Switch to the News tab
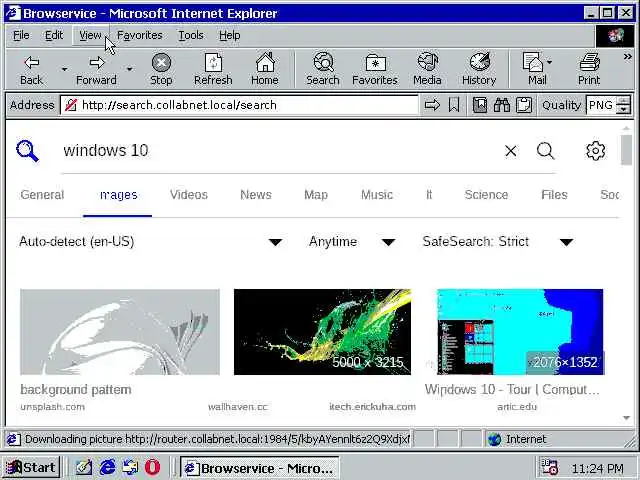This screenshot has width=640, height=480. point(256,195)
